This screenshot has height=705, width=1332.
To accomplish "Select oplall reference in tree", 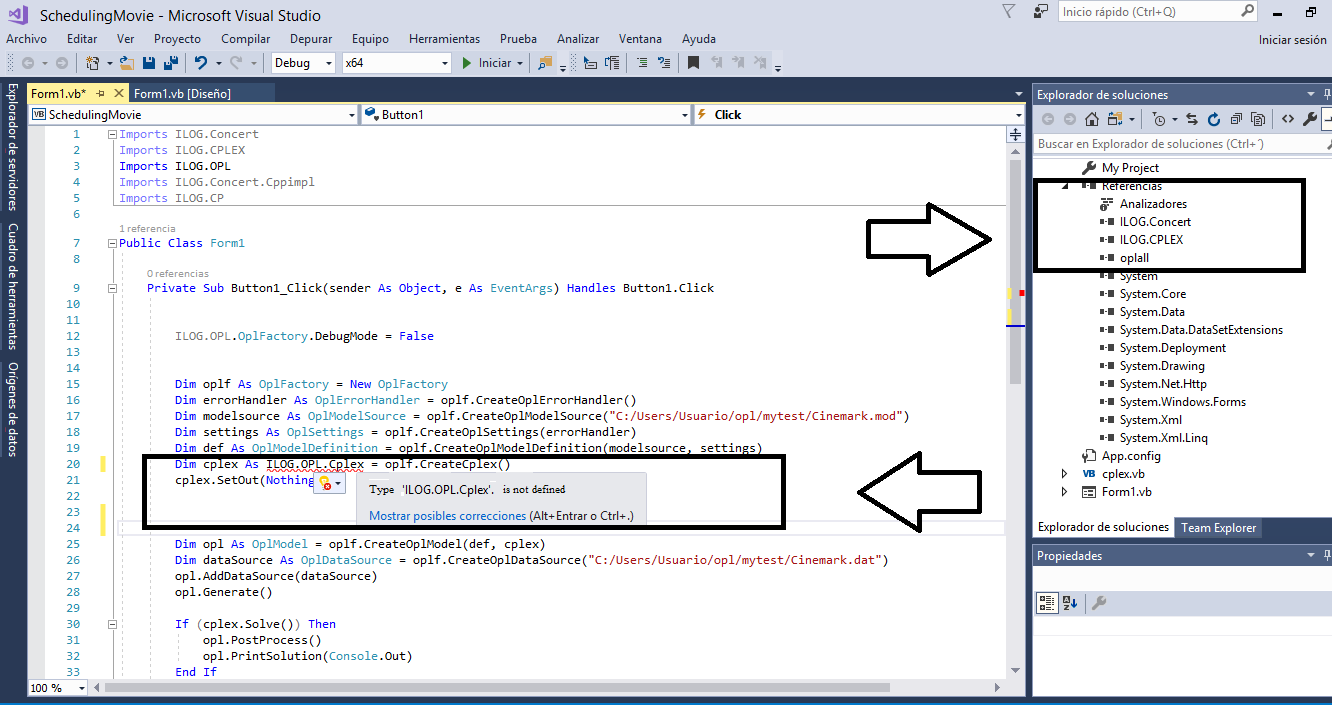I will click(x=1134, y=258).
